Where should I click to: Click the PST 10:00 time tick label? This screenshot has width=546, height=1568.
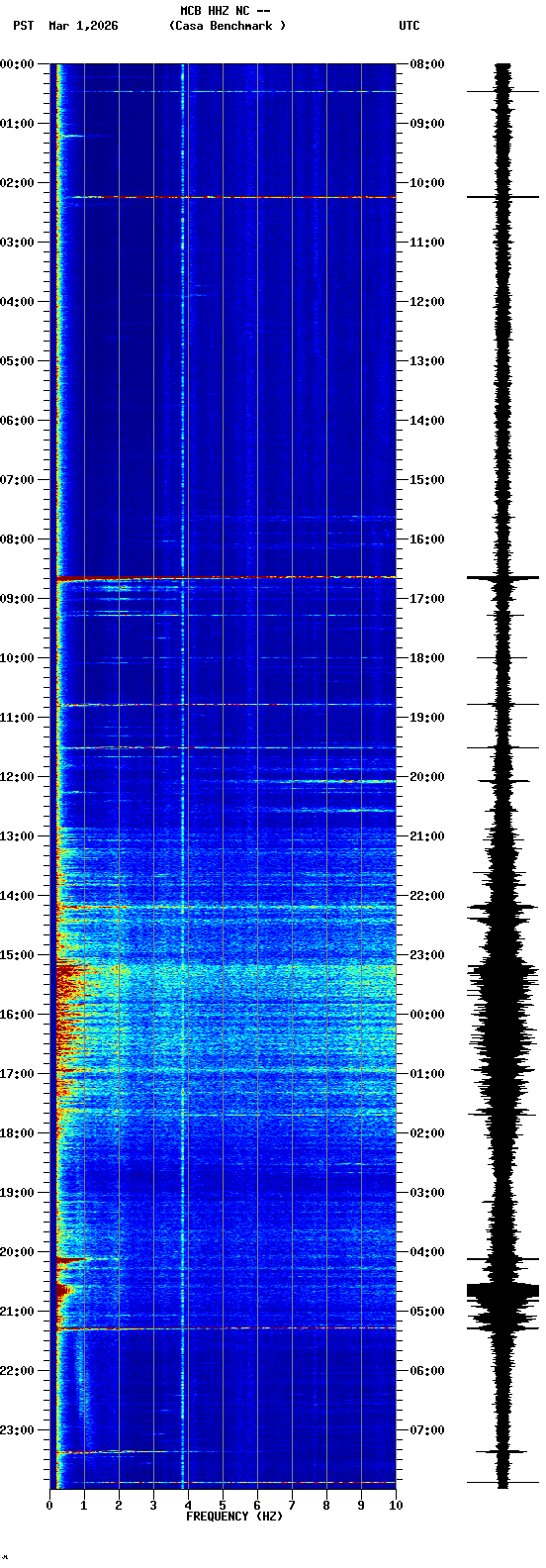pyautogui.click(x=16, y=658)
